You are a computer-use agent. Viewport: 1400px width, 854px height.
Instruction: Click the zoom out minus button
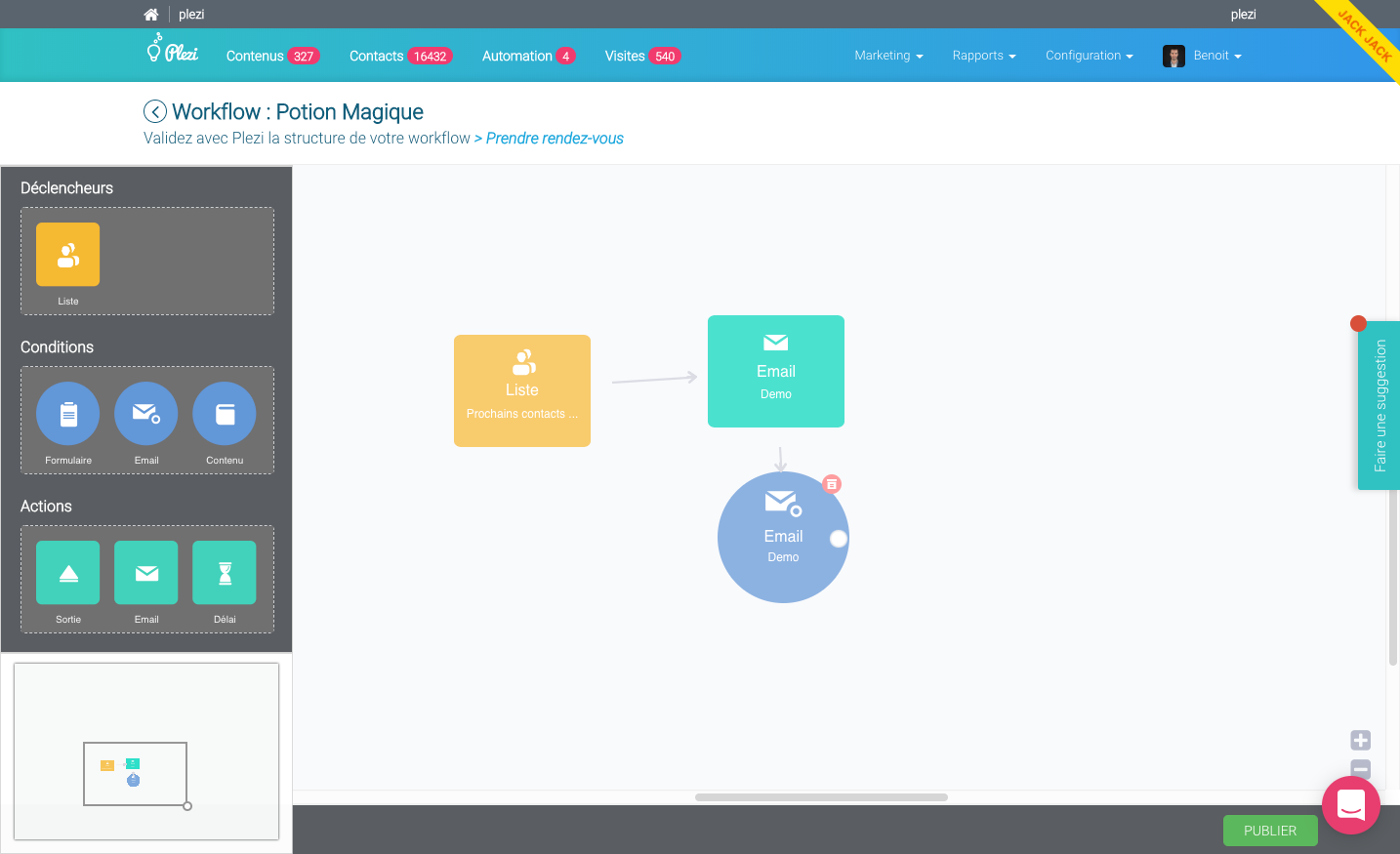(x=1361, y=768)
